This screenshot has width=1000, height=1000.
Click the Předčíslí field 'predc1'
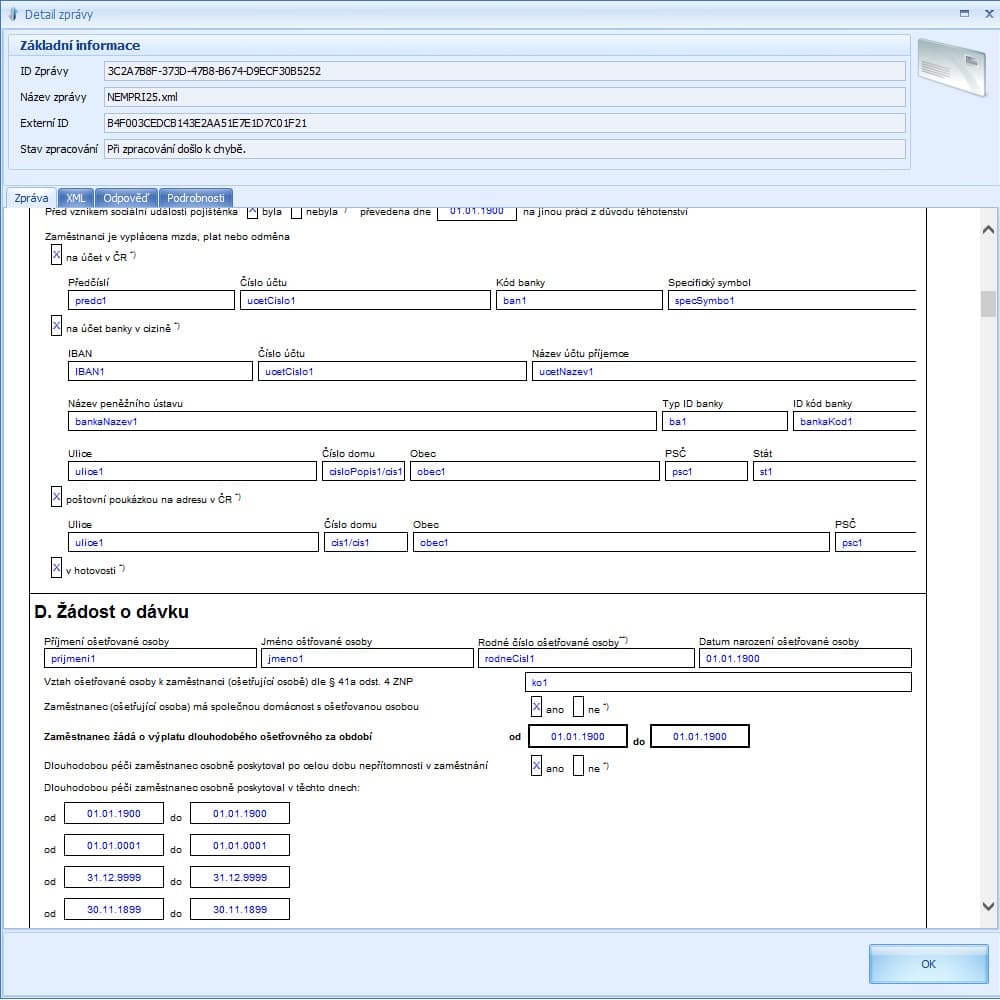(151, 300)
